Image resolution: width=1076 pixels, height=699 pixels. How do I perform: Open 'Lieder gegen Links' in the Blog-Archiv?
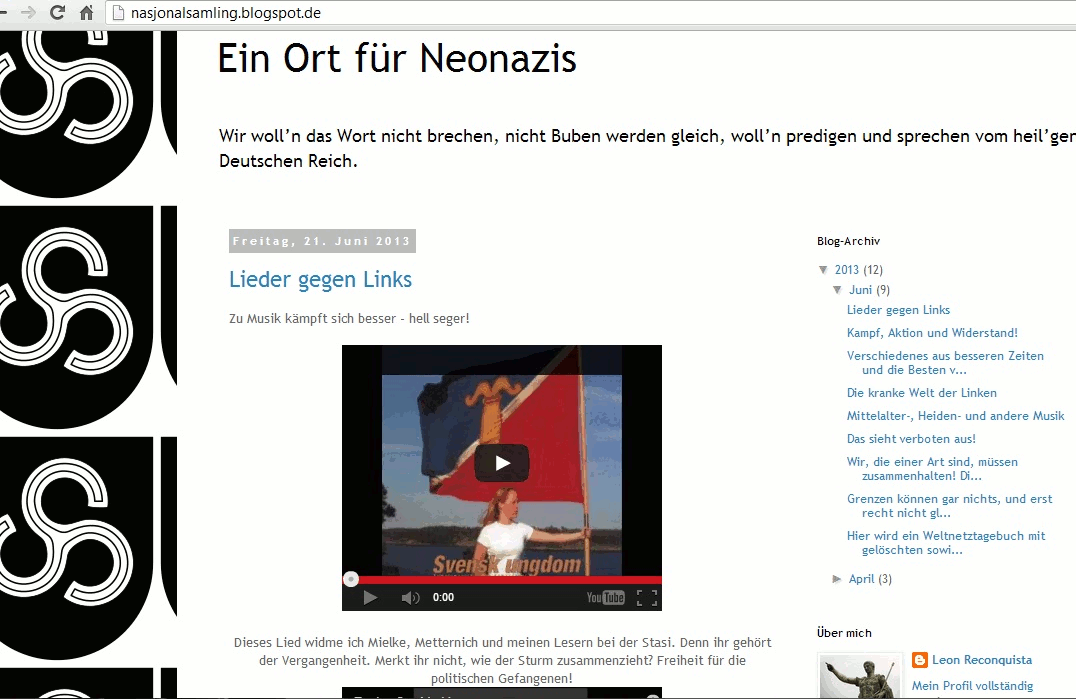[898, 310]
